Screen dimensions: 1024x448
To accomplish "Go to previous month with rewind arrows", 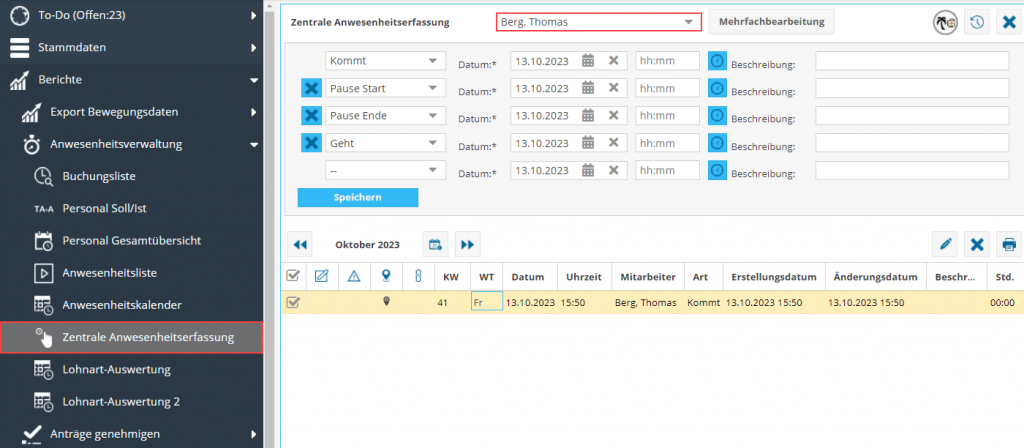I will [300, 244].
